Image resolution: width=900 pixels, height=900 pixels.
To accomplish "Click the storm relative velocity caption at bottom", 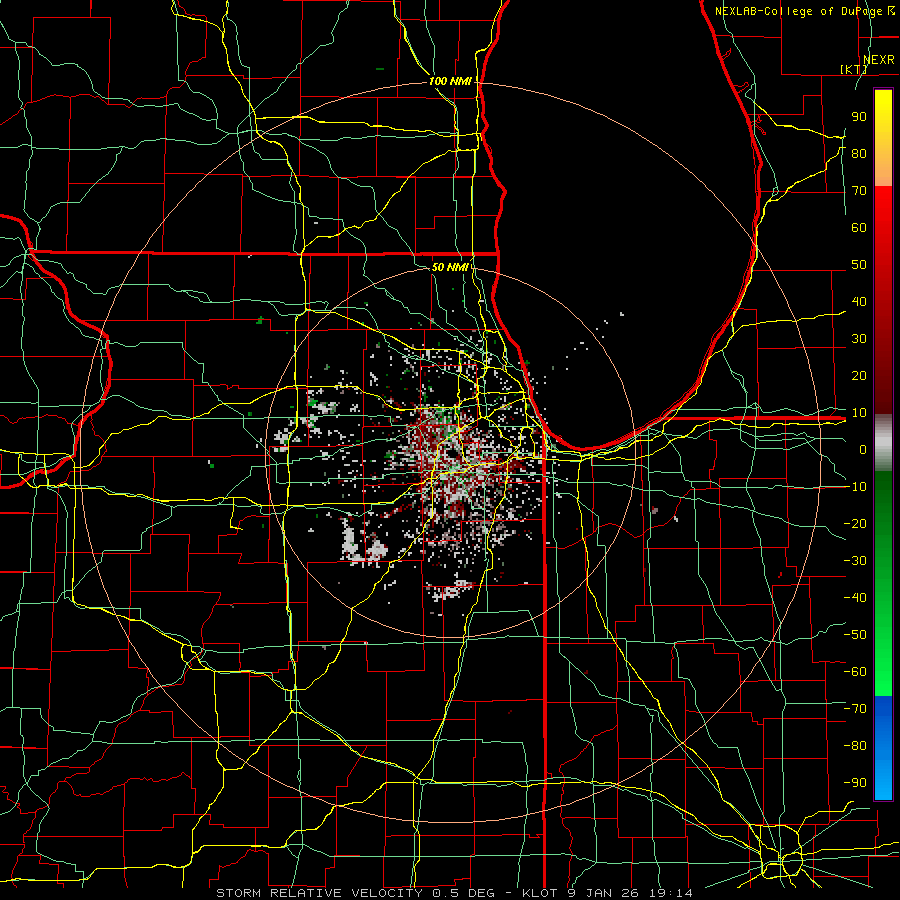I will click(x=454, y=893).
